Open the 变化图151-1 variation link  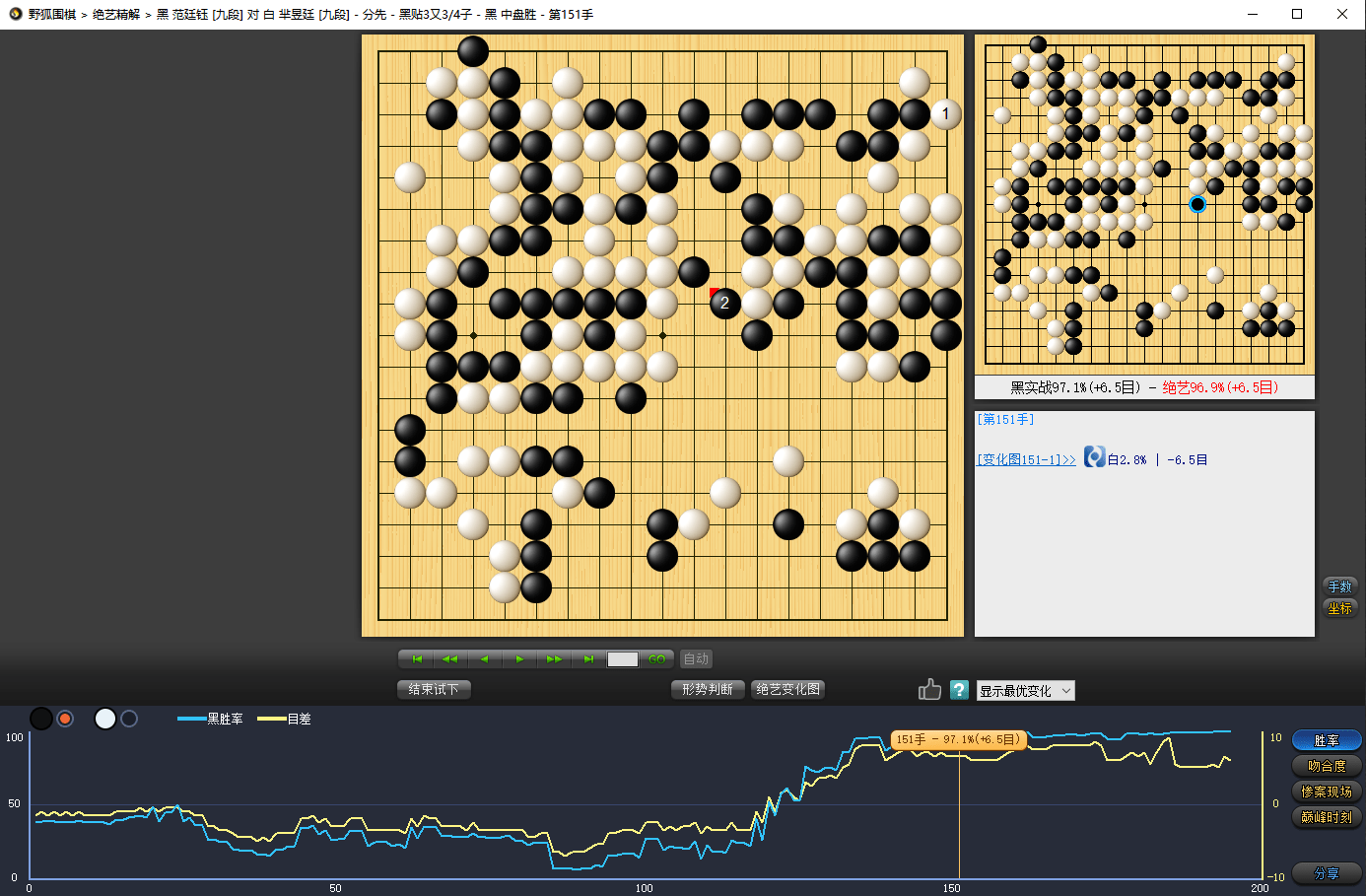pyautogui.click(x=1026, y=459)
